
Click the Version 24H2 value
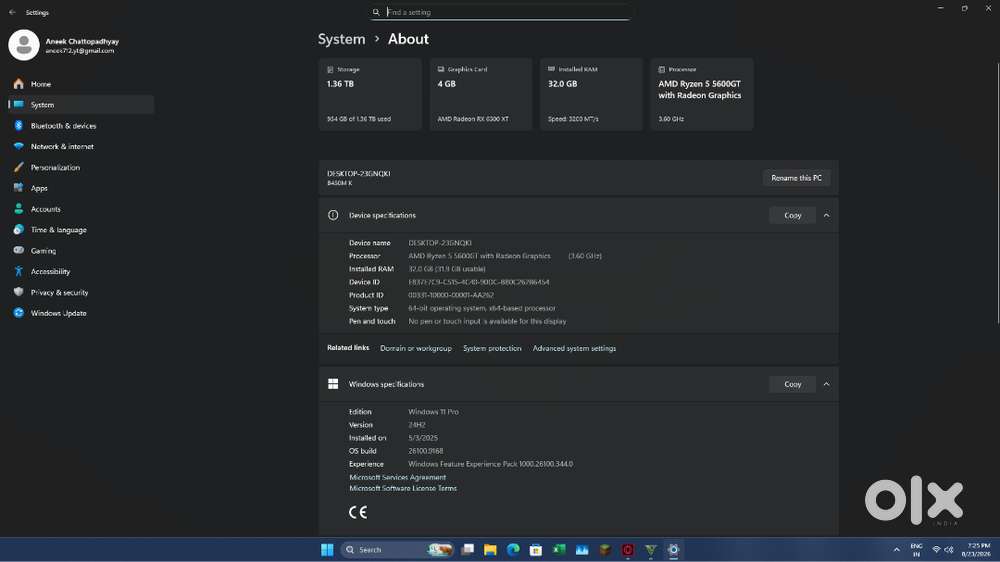click(x=416, y=425)
